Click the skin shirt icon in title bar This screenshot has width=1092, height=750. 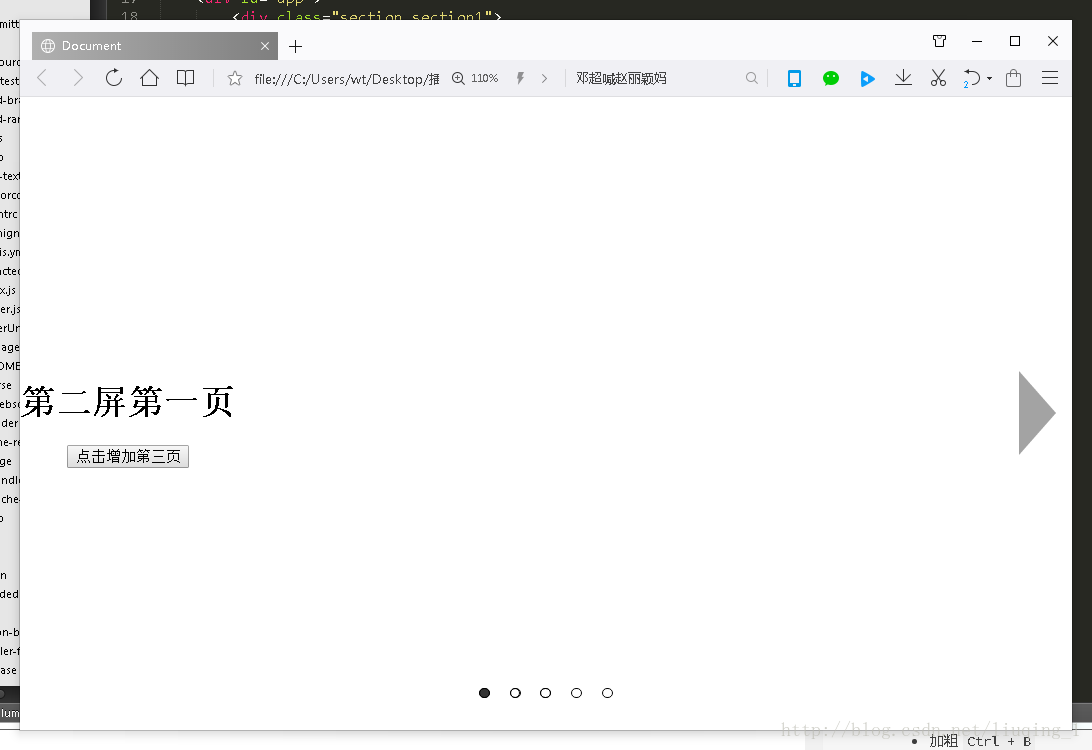pyautogui.click(x=939, y=41)
